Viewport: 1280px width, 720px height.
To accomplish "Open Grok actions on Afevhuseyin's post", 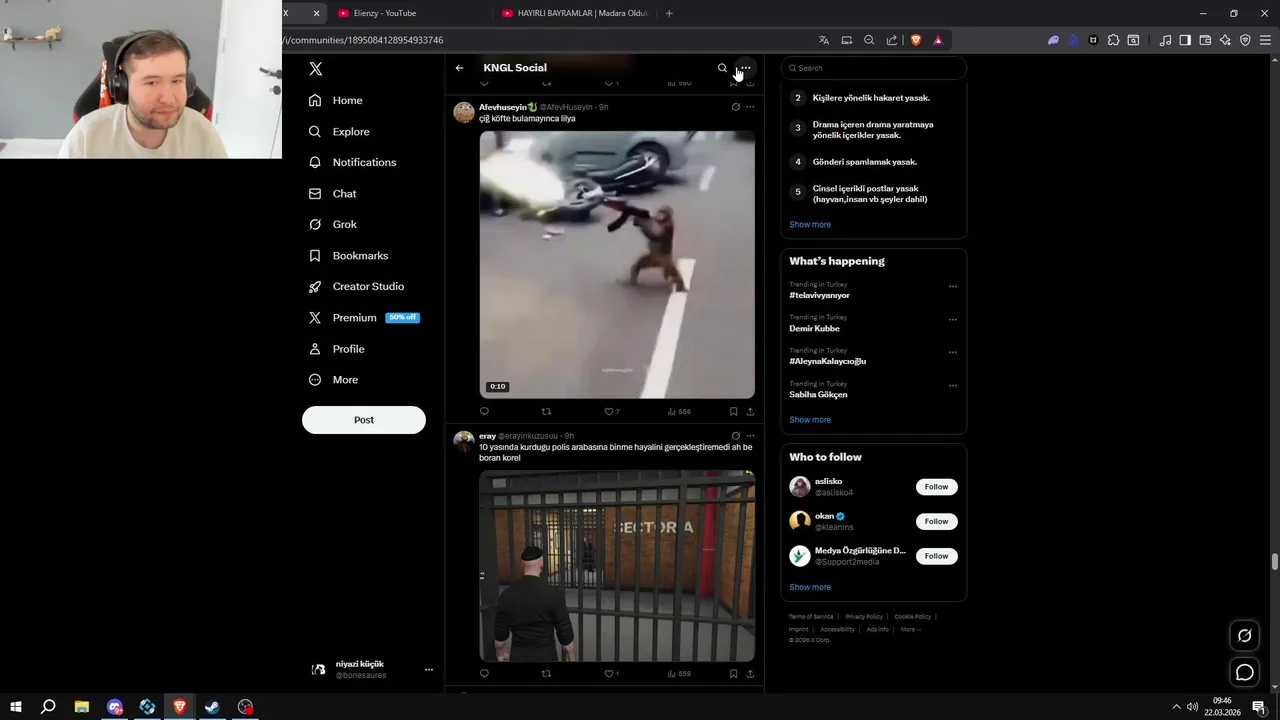I will pos(735,107).
